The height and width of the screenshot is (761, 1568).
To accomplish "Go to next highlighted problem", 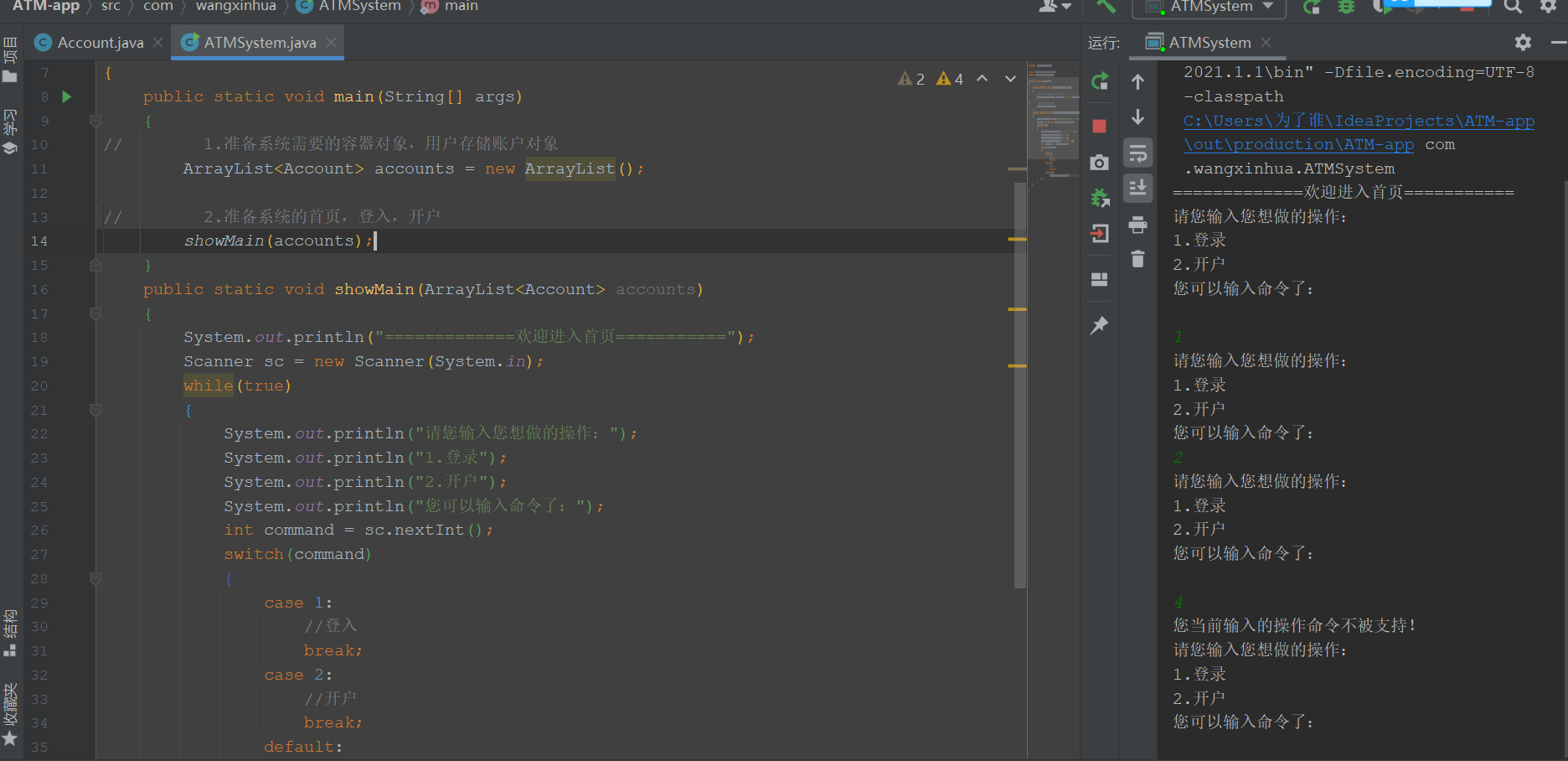I will tap(1010, 79).
